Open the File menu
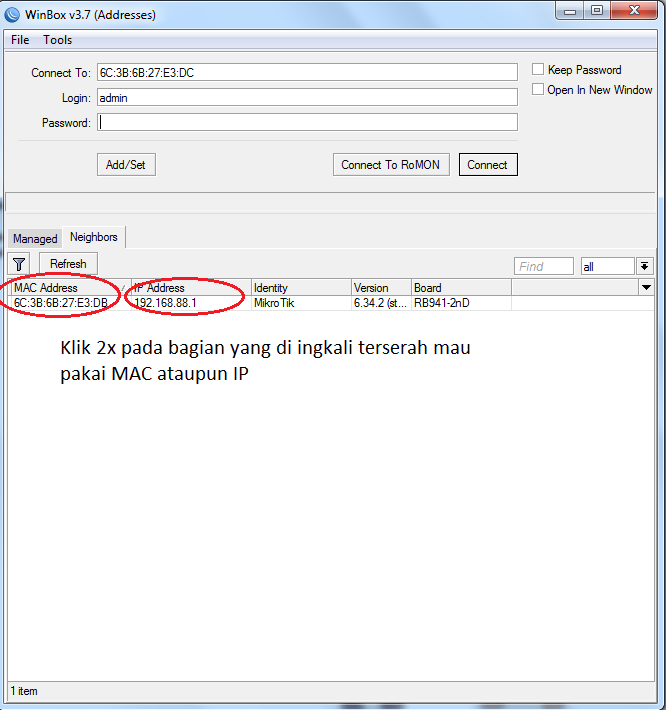The height and width of the screenshot is (710, 666). [20, 40]
